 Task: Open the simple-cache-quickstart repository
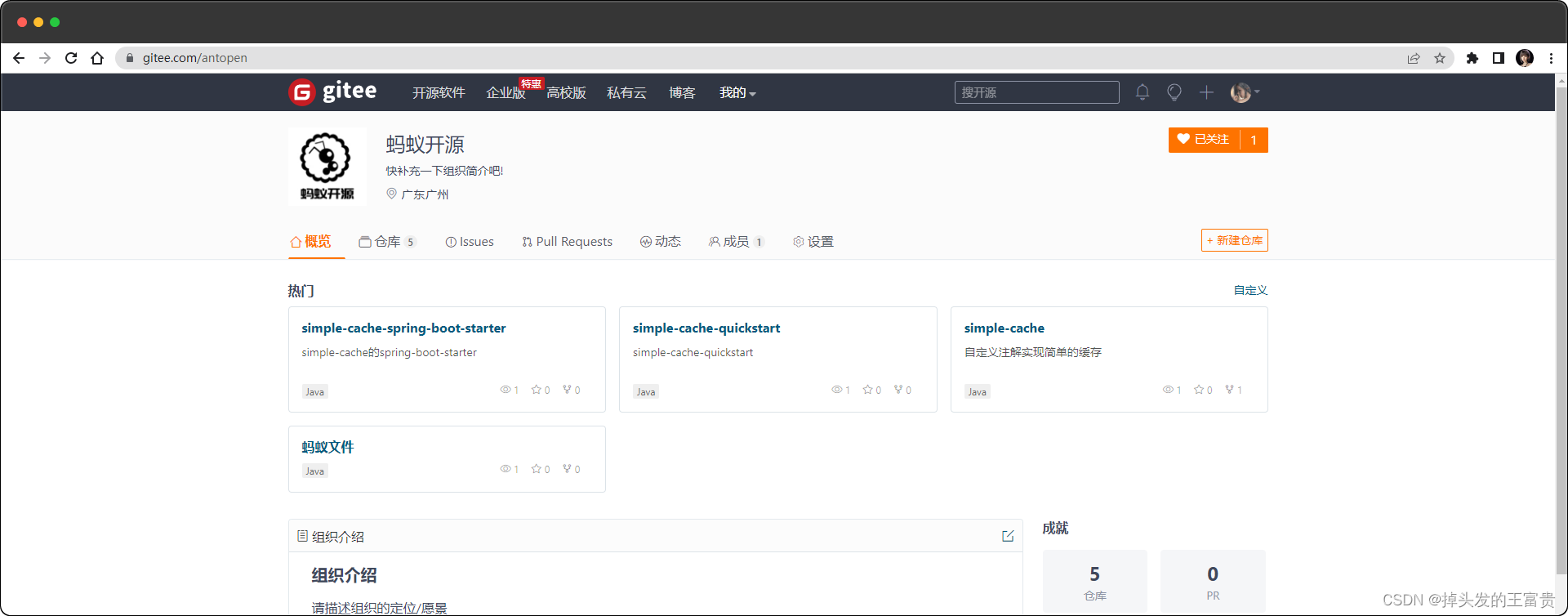click(x=706, y=328)
